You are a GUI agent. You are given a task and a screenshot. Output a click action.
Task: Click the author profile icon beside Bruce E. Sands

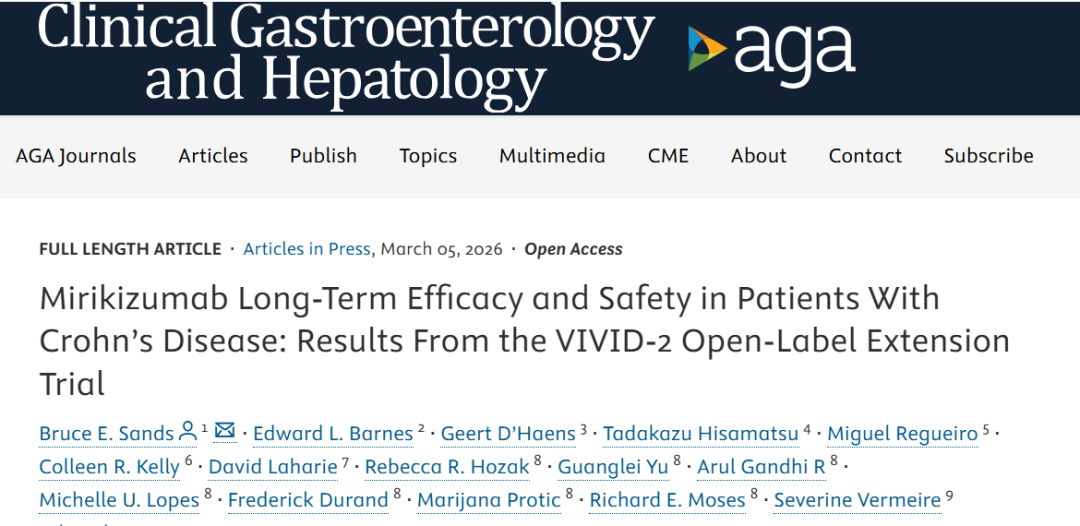point(187,432)
